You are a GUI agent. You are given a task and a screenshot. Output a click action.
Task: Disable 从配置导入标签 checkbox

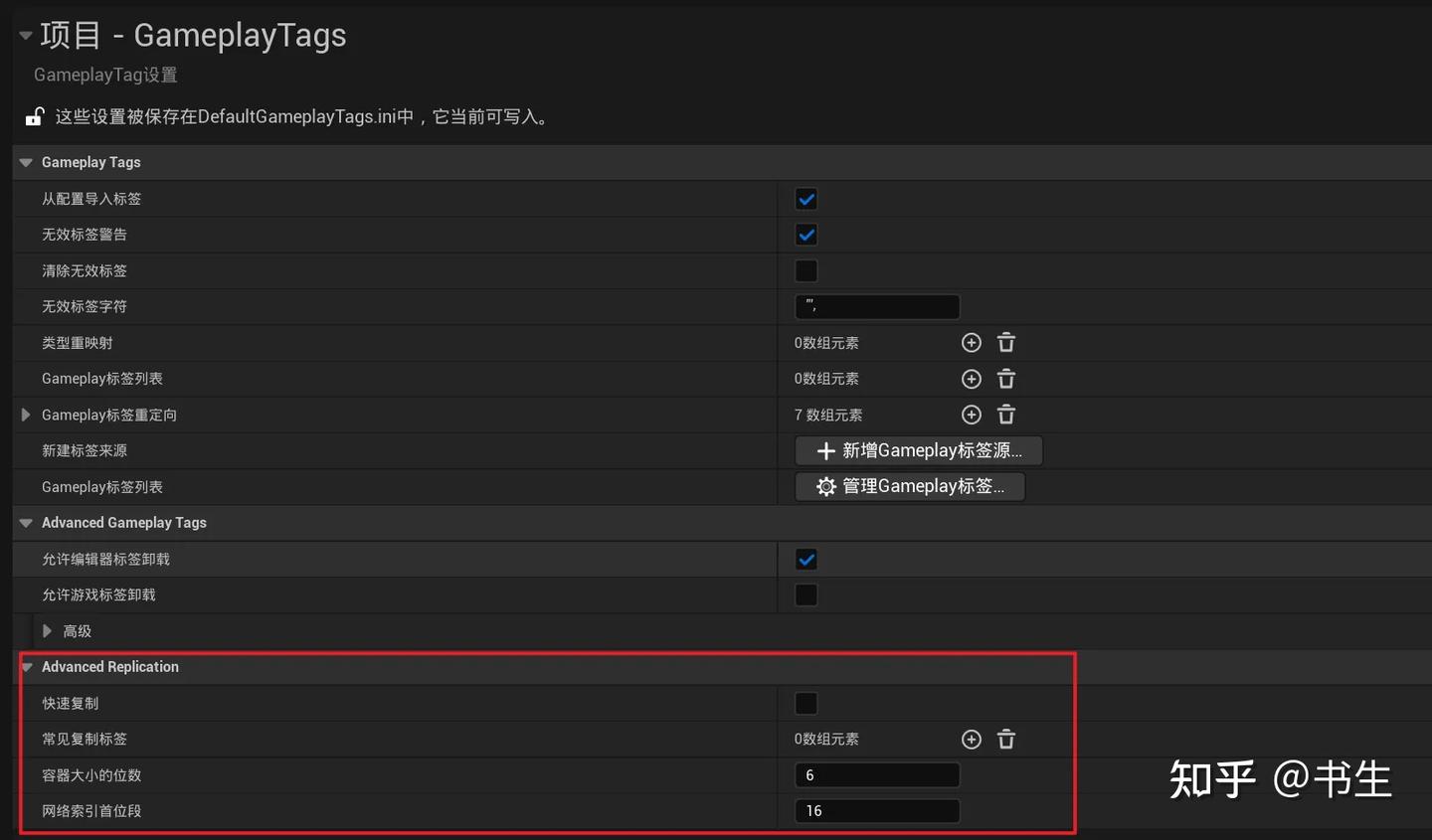[806, 199]
